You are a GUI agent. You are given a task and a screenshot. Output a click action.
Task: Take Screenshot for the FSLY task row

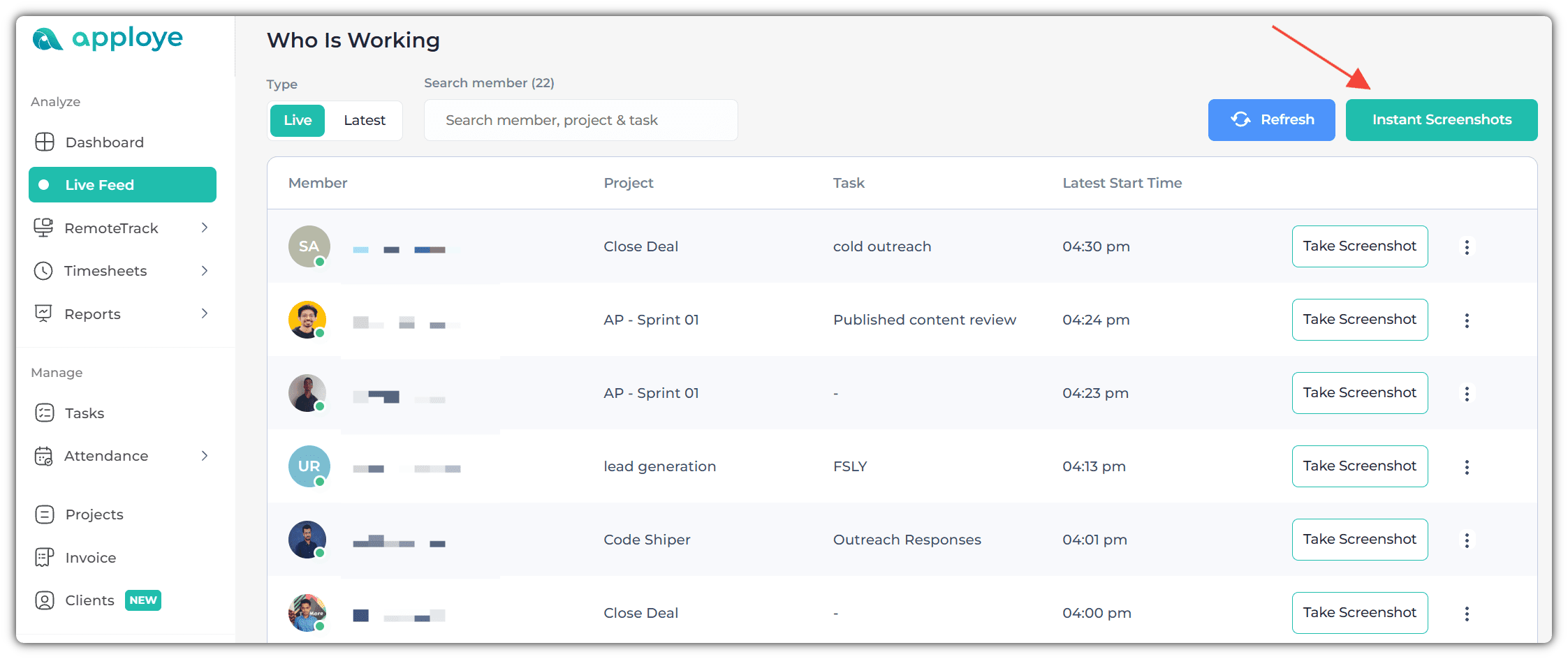click(1359, 466)
